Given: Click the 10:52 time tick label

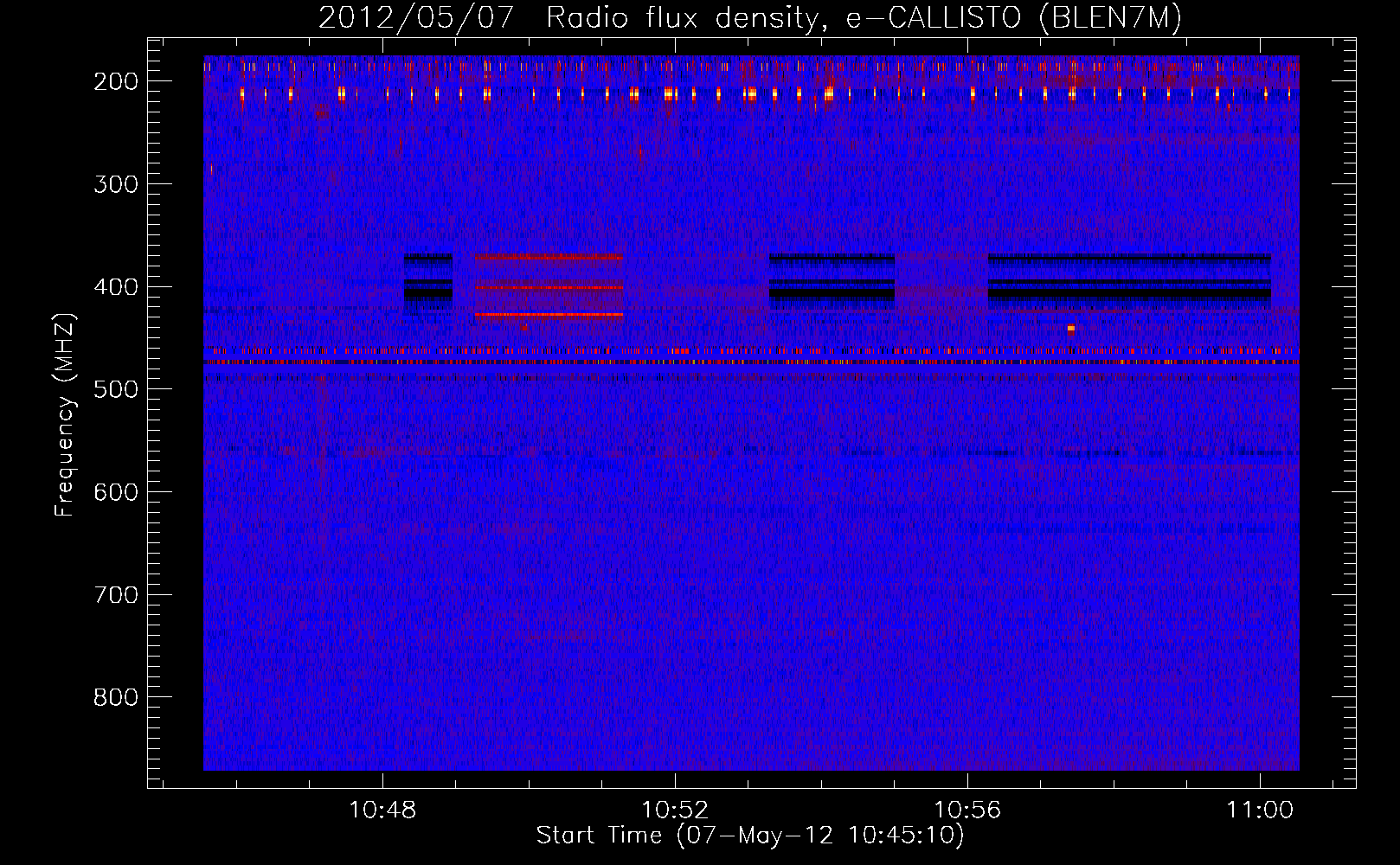Looking at the screenshot, I should pos(674,810).
